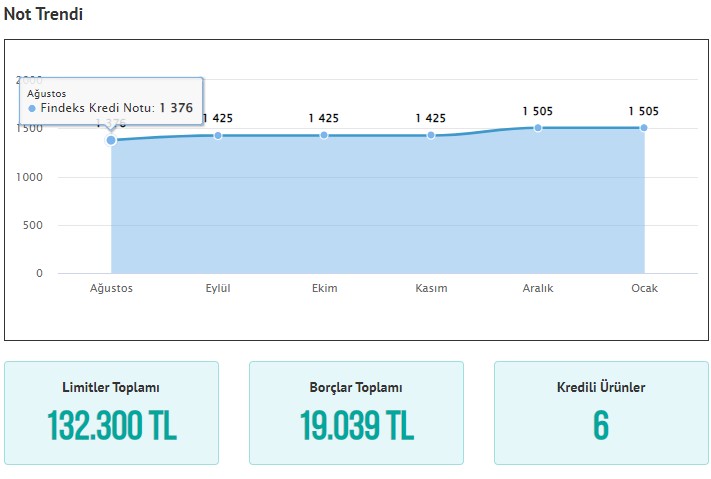The height and width of the screenshot is (479, 711).
Task: Click the Ocak x-axis label
Action: coord(644,289)
